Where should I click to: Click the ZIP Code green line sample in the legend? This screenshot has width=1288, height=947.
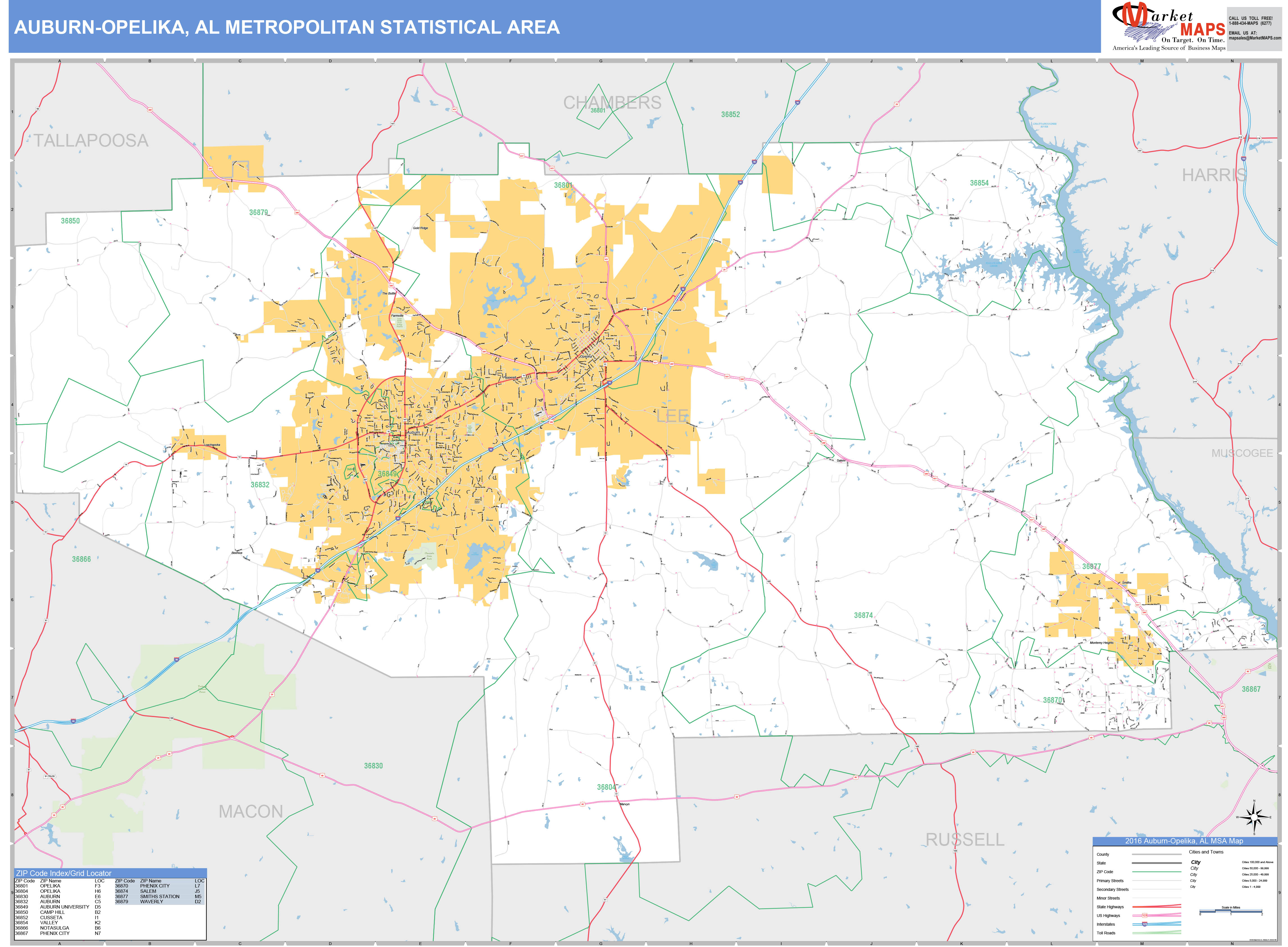1157,872
